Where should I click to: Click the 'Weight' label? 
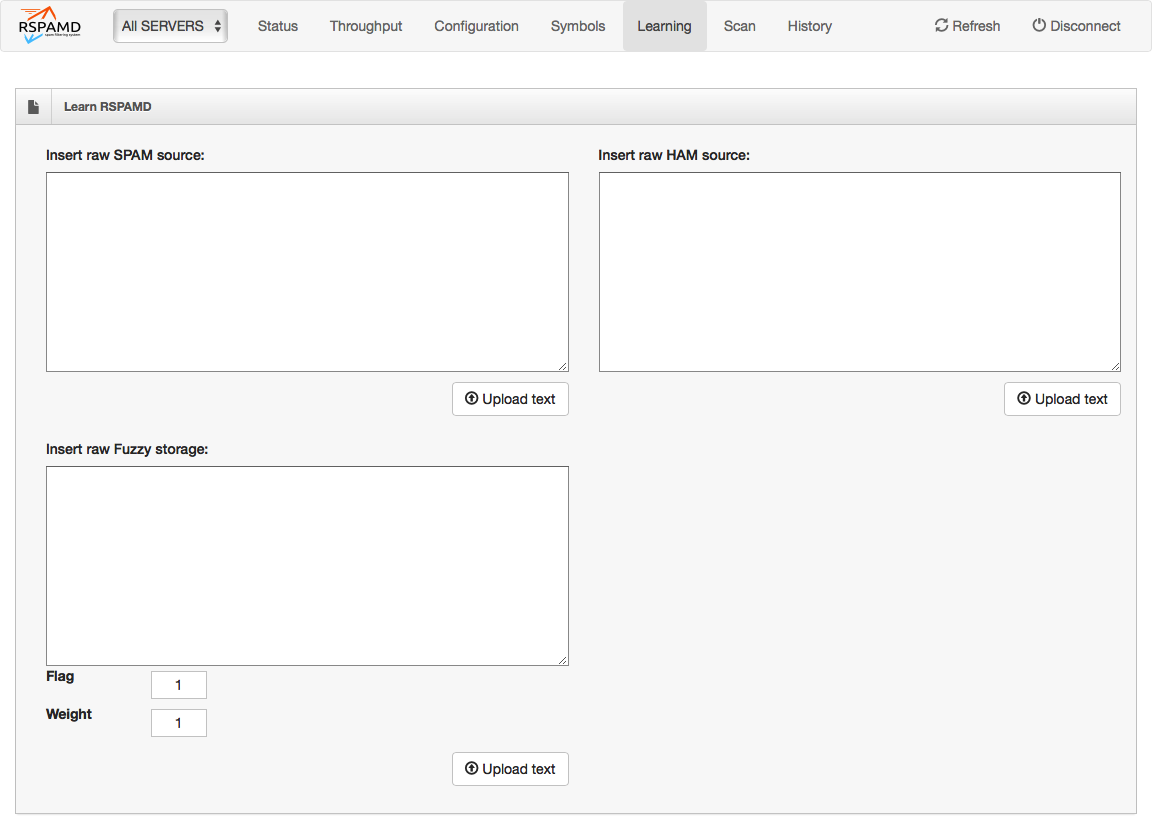pos(69,714)
